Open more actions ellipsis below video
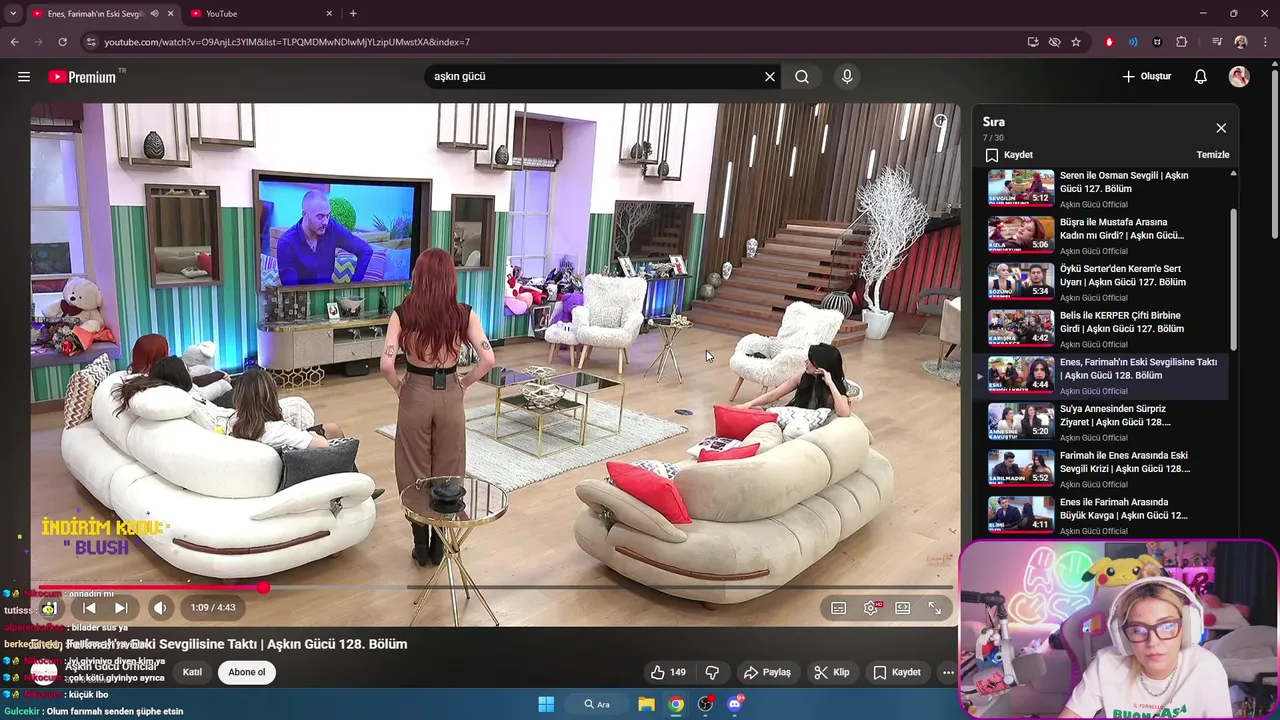This screenshot has height=720, width=1280. tap(948, 672)
